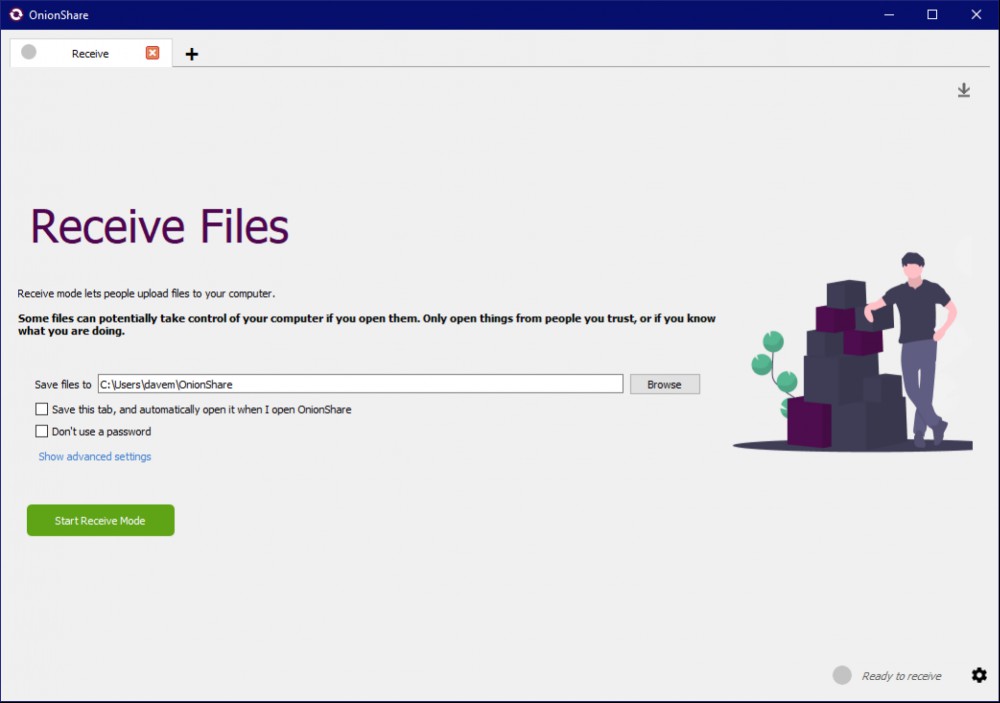The height and width of the screenshot is (703, 1000).
Task: Maximize the OnionShare window
Action: (932, 14)
